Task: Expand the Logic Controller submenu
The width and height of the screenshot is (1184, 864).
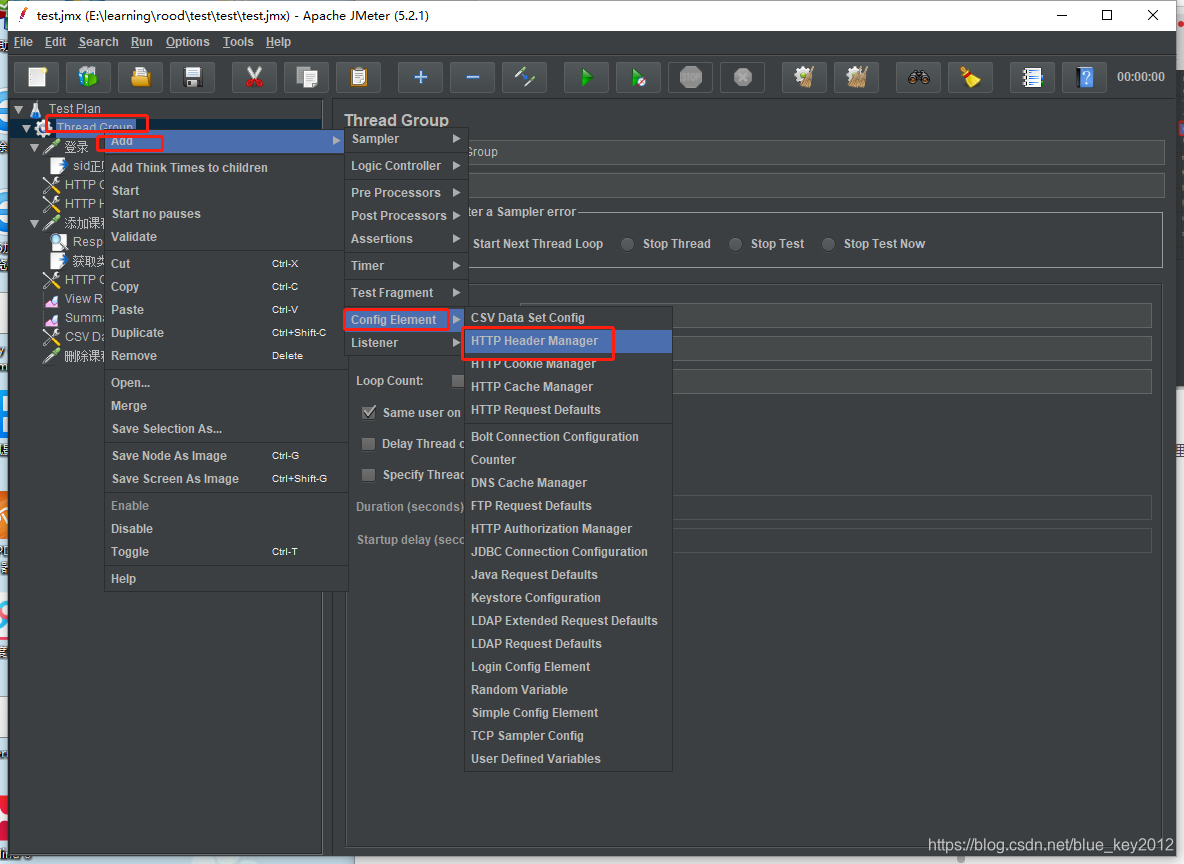Action: click(406, 165)
